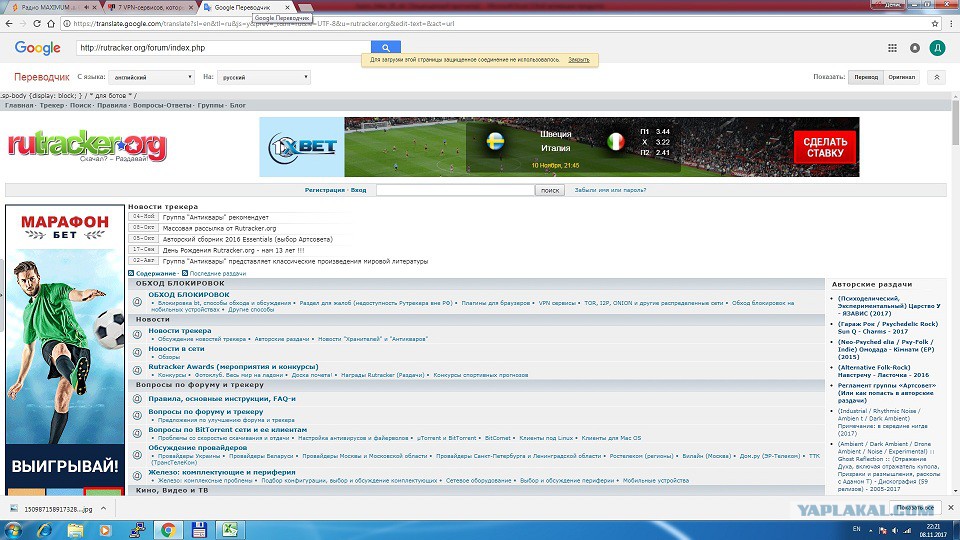Click the volume icon in system tray
The height and width of the screenshot is (540, 960).
(x=894, y=530)
